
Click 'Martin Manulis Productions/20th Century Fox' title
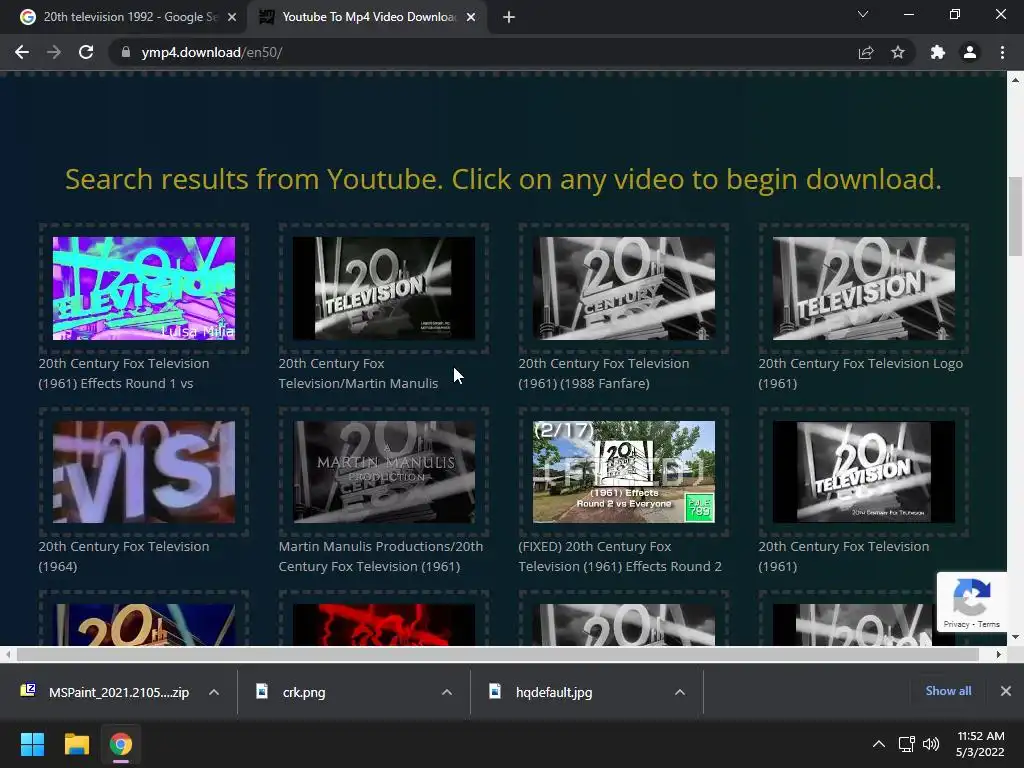click(x=381, y=556)
